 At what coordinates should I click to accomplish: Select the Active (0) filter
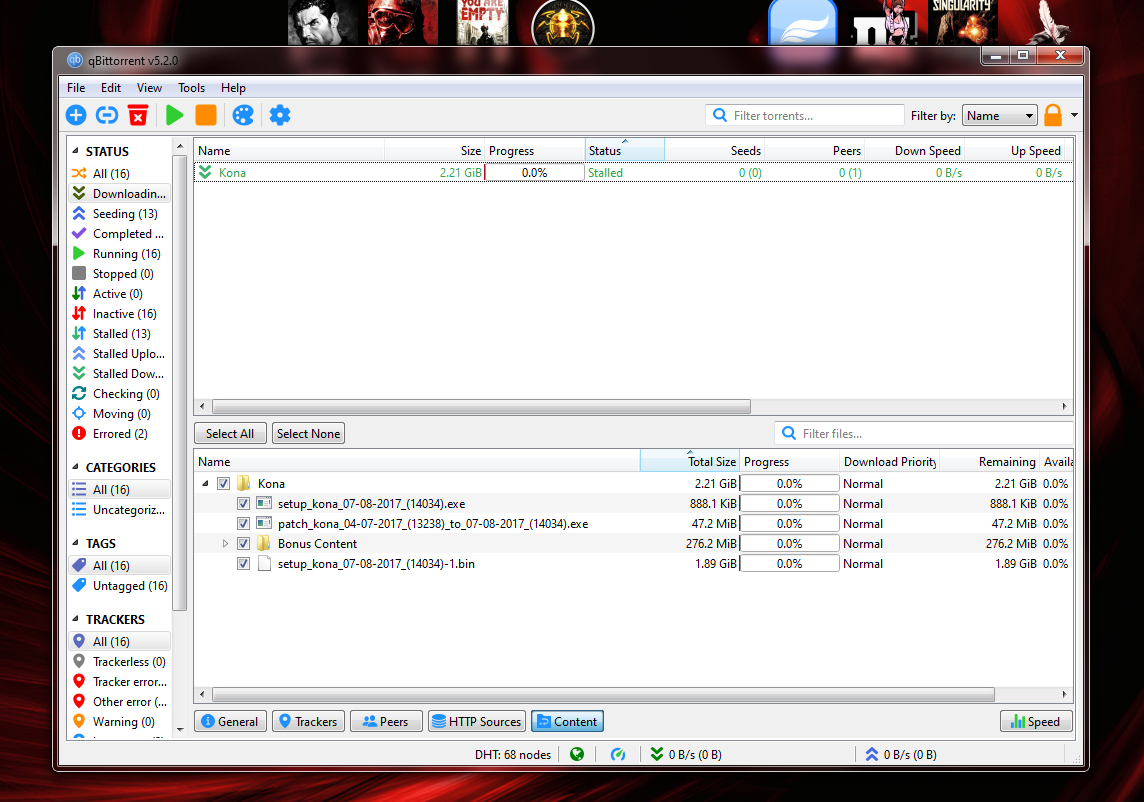(x=120, y=293)
